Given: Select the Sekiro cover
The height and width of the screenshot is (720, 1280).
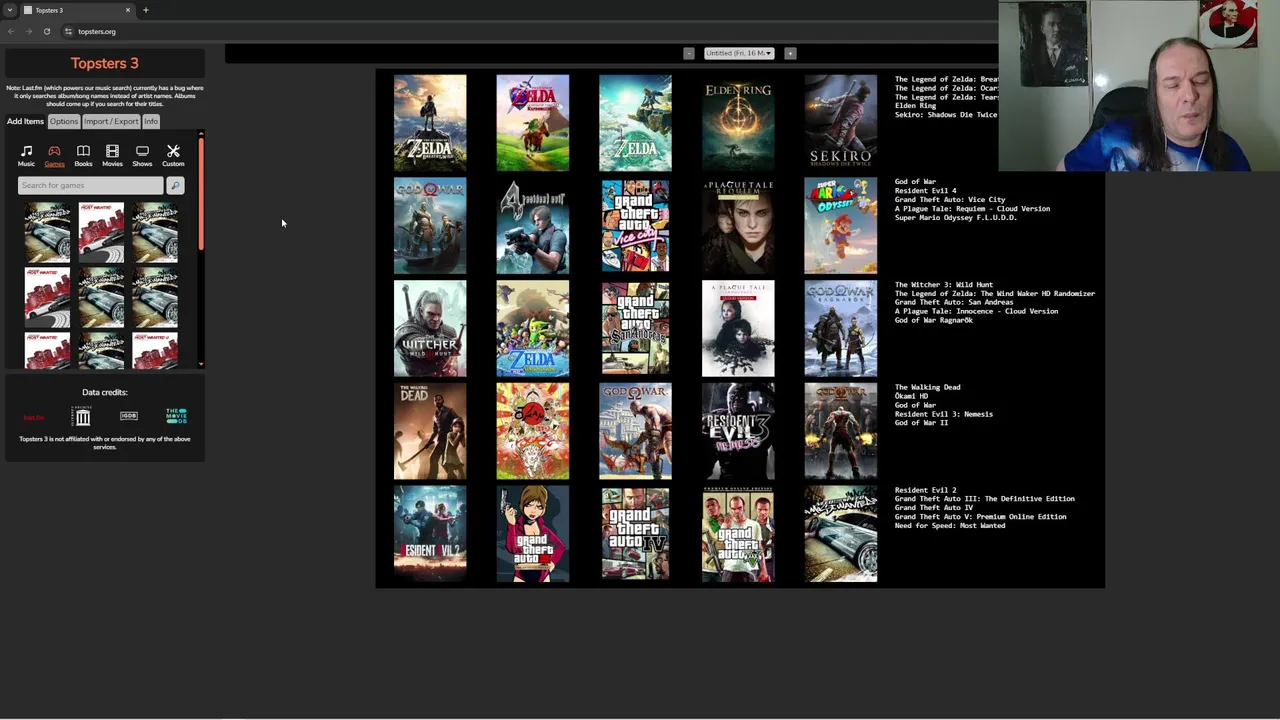Looking at the screenshot, I should click(x=841, y=123).
